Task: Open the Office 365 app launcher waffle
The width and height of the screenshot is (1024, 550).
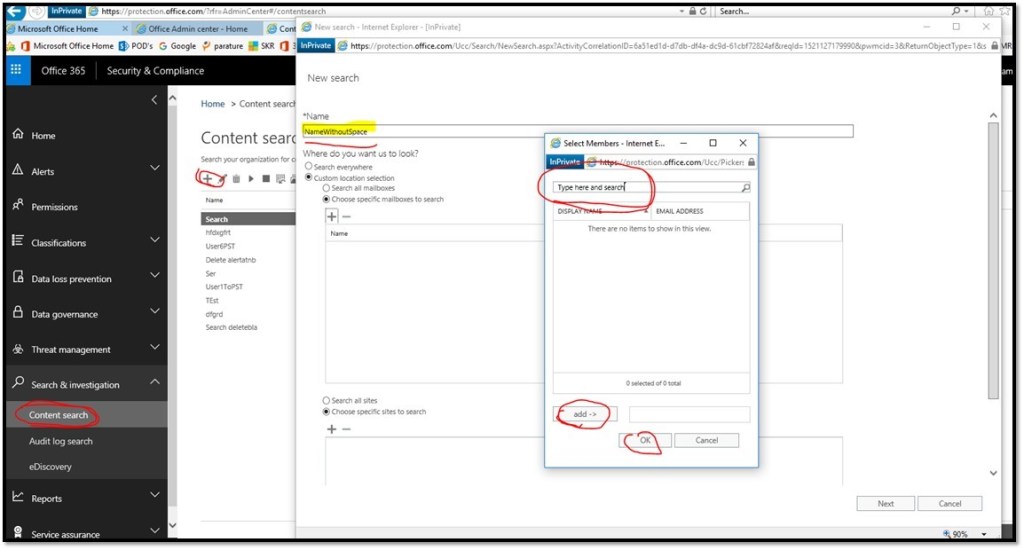Action: (15, 70)
